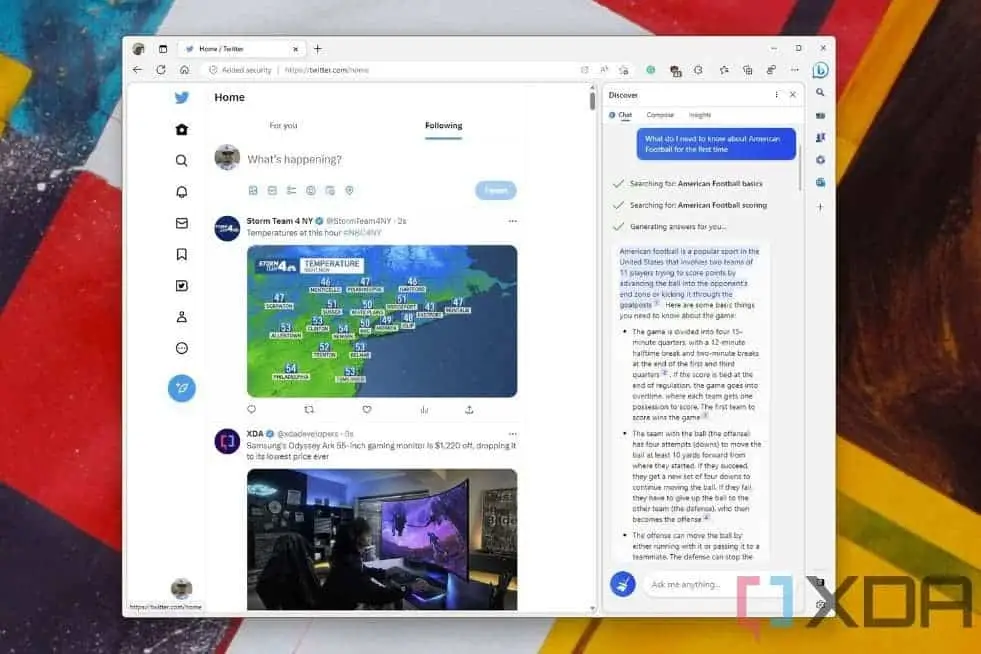Viewport: 981px width, 654px height.
Task: Switch to the For you tab
Action: click(283, 126)
